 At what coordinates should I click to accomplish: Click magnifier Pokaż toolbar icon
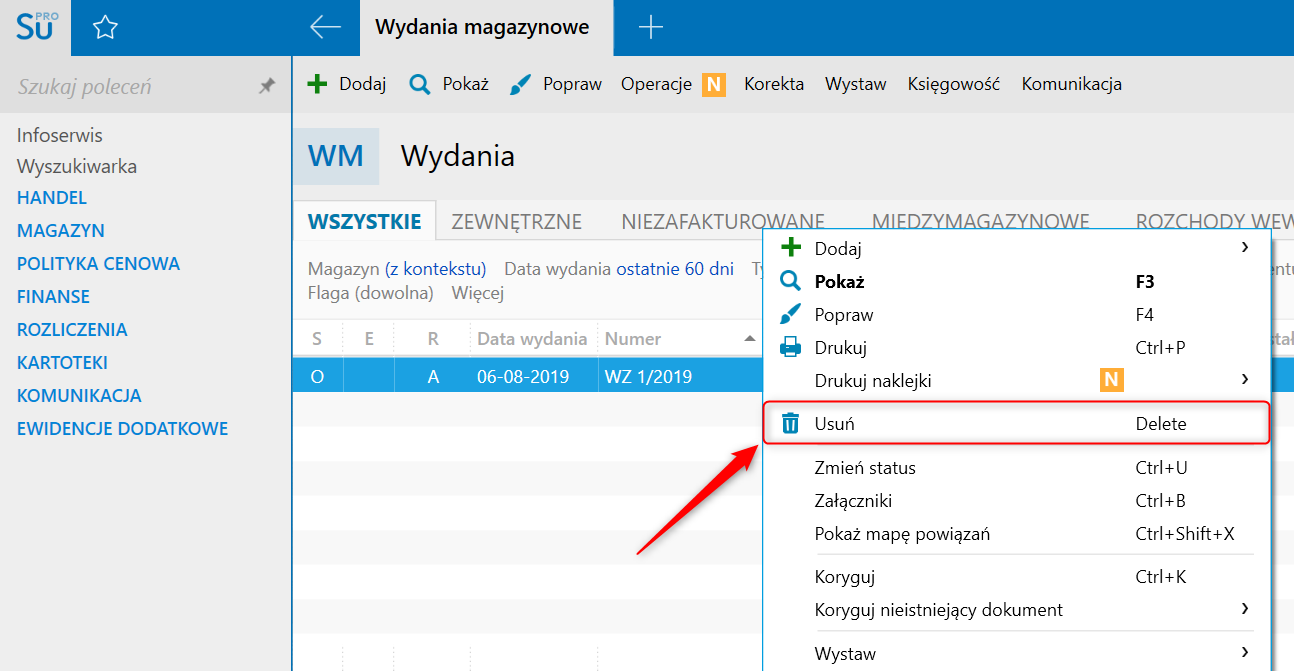click(x=420, y=84)
